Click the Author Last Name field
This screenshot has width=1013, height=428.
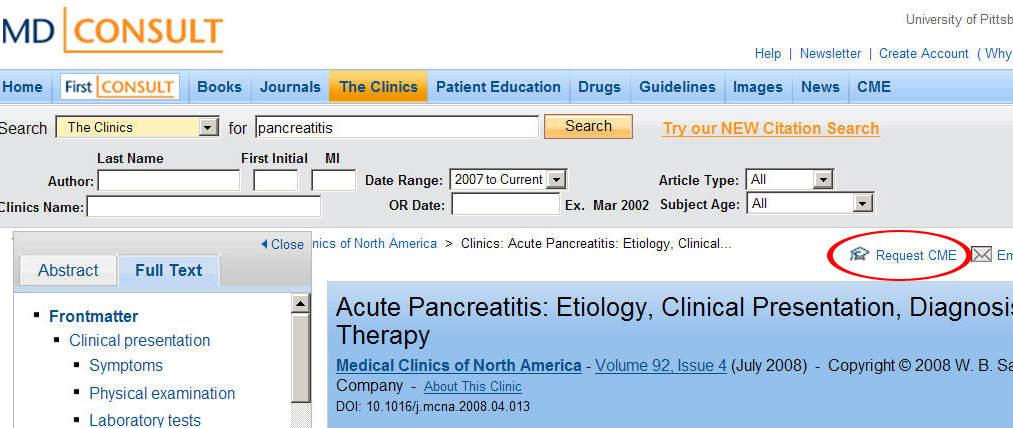coord(169,180)
